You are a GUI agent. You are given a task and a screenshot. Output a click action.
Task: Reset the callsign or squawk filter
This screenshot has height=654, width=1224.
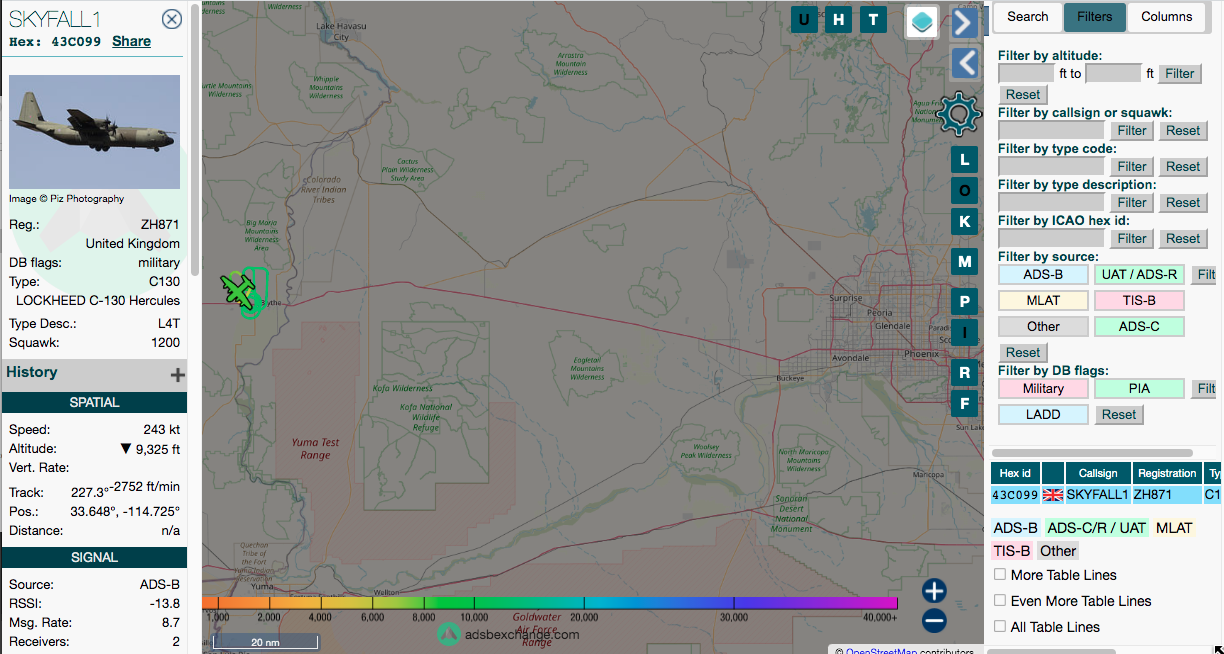[x=1183, y=130]
